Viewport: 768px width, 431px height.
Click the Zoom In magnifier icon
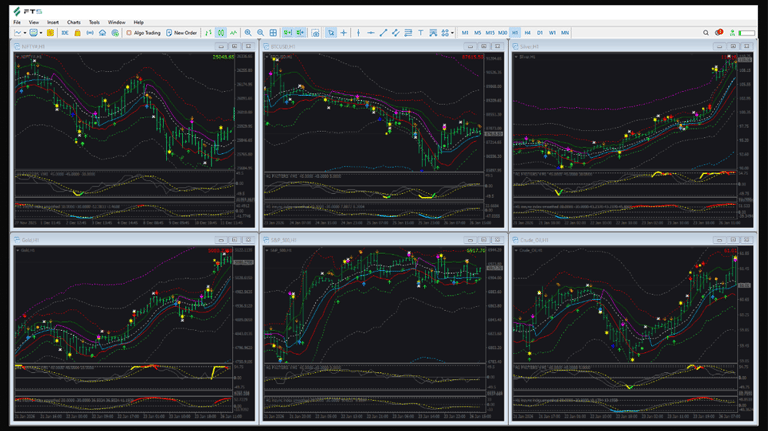tap(248, 33)
